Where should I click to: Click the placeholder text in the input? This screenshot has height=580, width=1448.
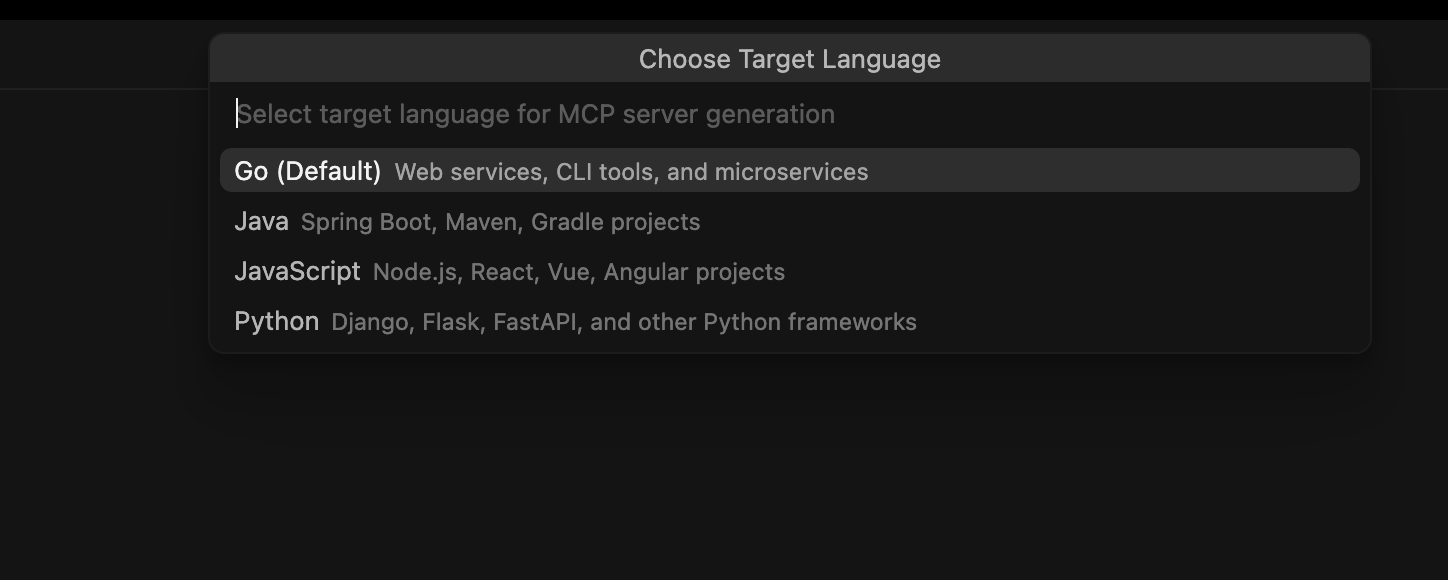535,113
